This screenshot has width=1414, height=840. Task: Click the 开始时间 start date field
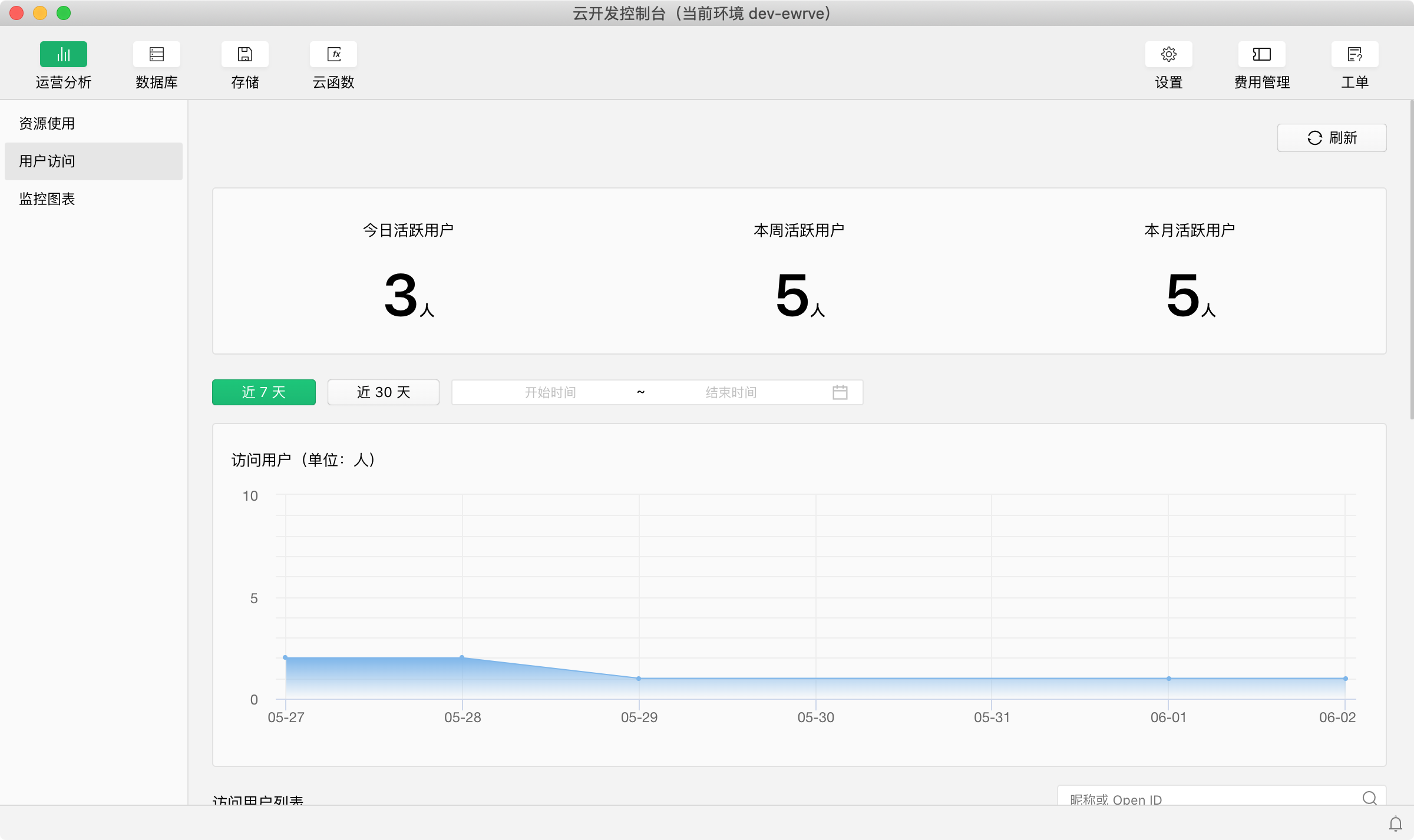coord(550,392)
